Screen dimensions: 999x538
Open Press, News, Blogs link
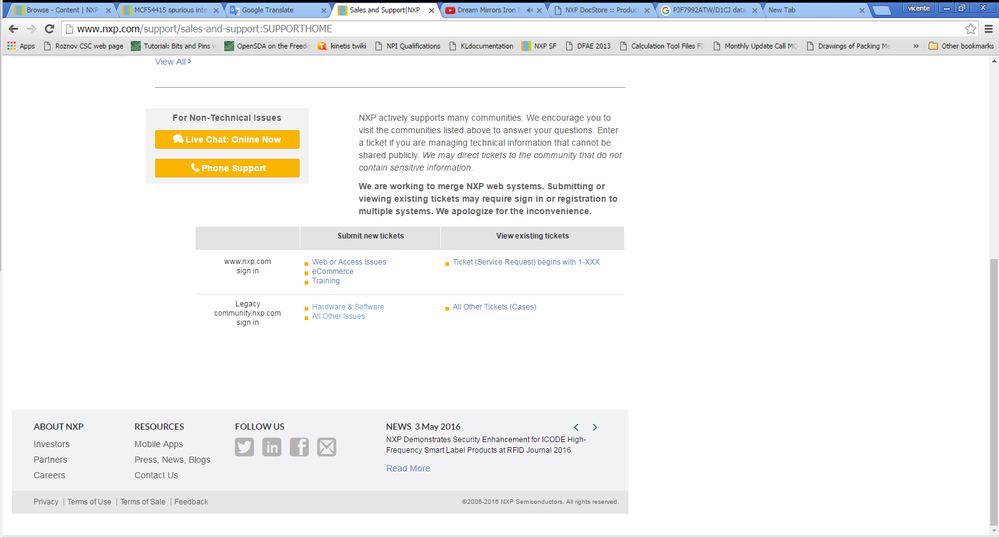point(172,460)
